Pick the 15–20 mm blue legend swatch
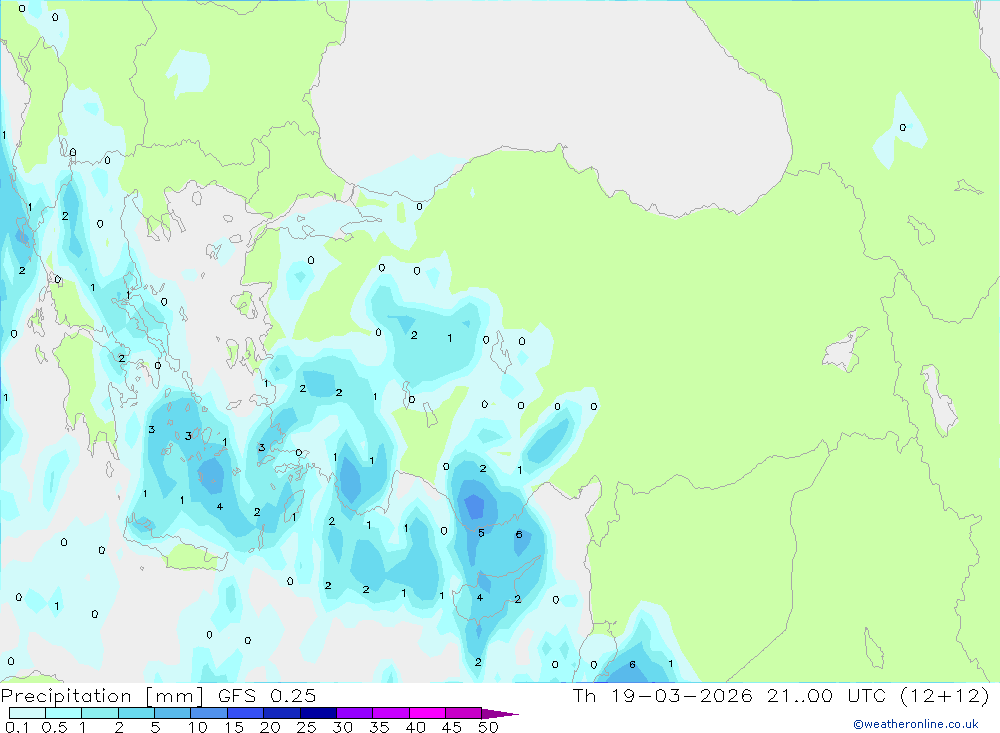 [246, 713]
